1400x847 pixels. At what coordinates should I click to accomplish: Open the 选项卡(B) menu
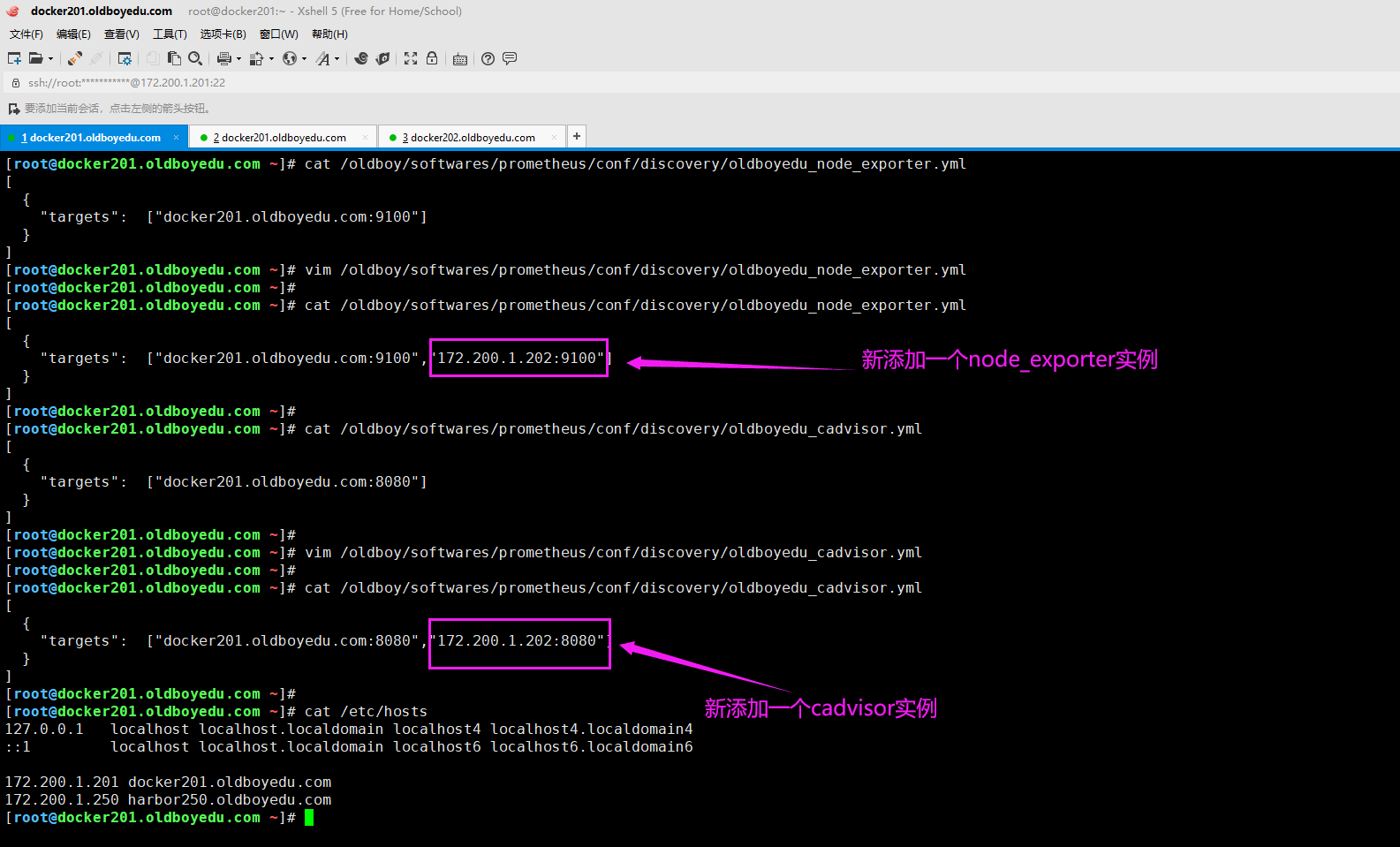pyautogui.click(x=223, y=34)
